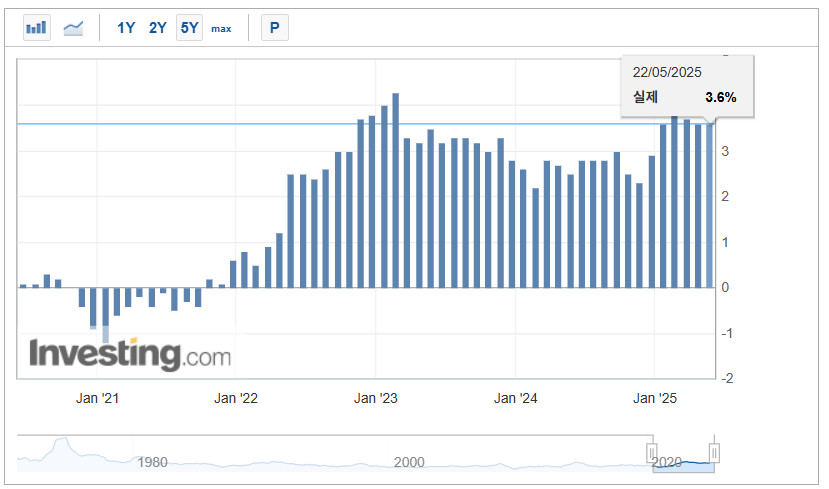Viewport: 829px width, 489px height.
Task: Click right handle of range navigator
Action: tap(714, 453)
